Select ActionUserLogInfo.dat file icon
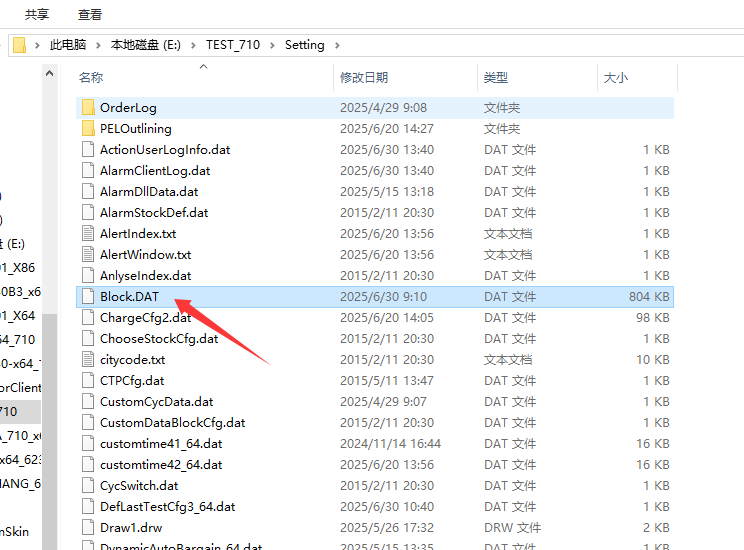This screenshot has width=744, height=550. click(88, 149)
